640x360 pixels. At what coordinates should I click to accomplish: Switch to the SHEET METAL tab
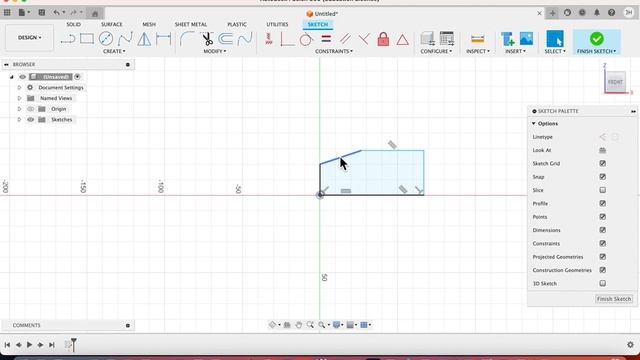[x=191, y=24]
